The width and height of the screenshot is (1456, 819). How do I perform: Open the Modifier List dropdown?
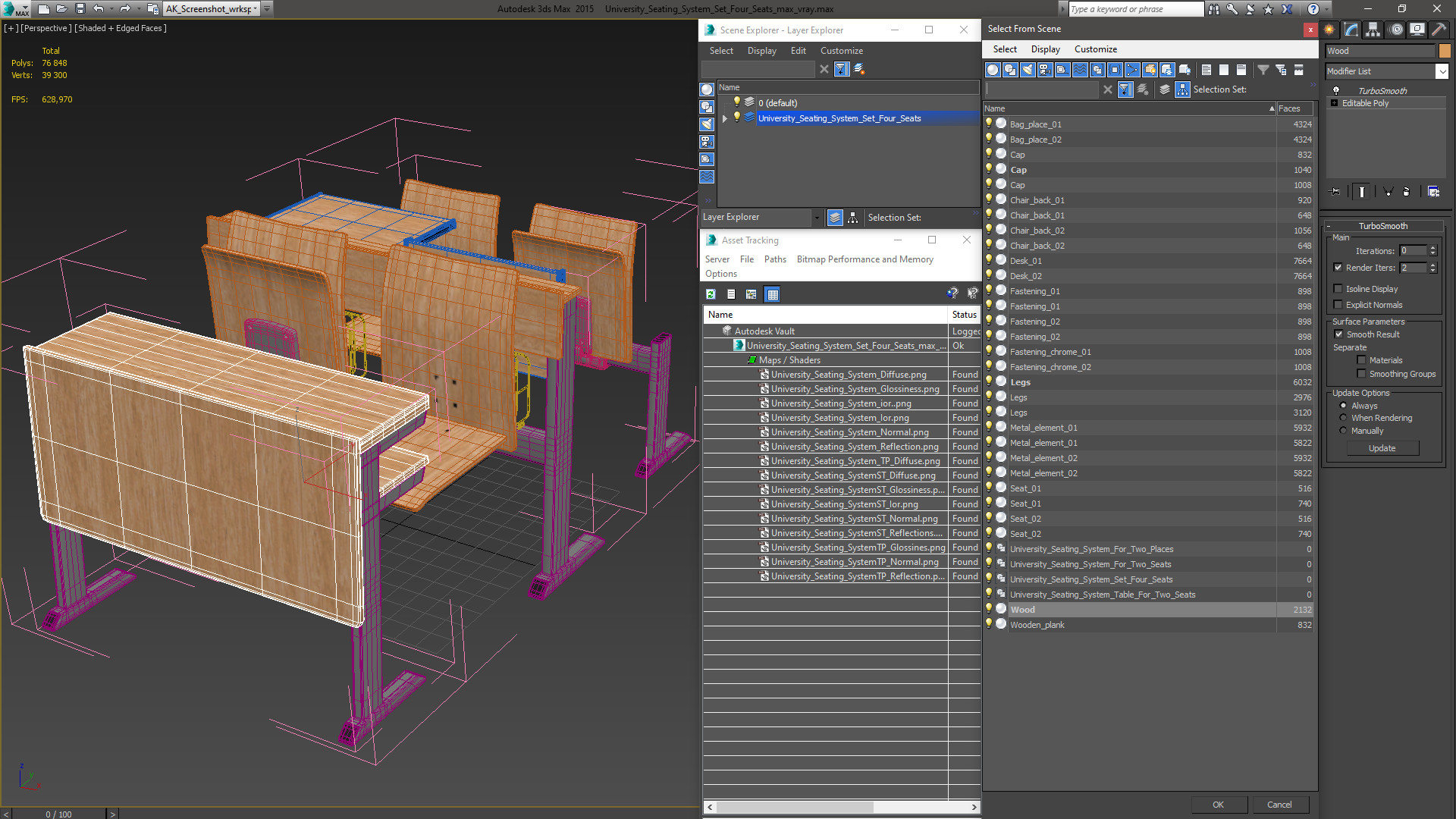1442,71
